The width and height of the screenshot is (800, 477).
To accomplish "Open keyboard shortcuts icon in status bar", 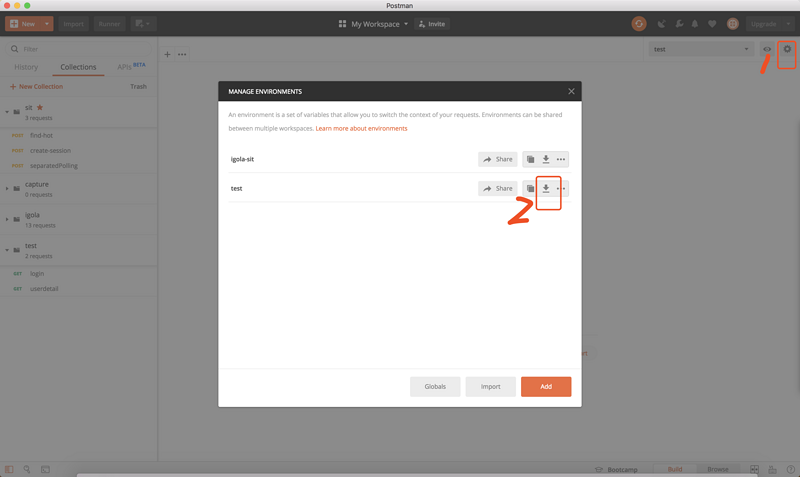I will (772, 469).
